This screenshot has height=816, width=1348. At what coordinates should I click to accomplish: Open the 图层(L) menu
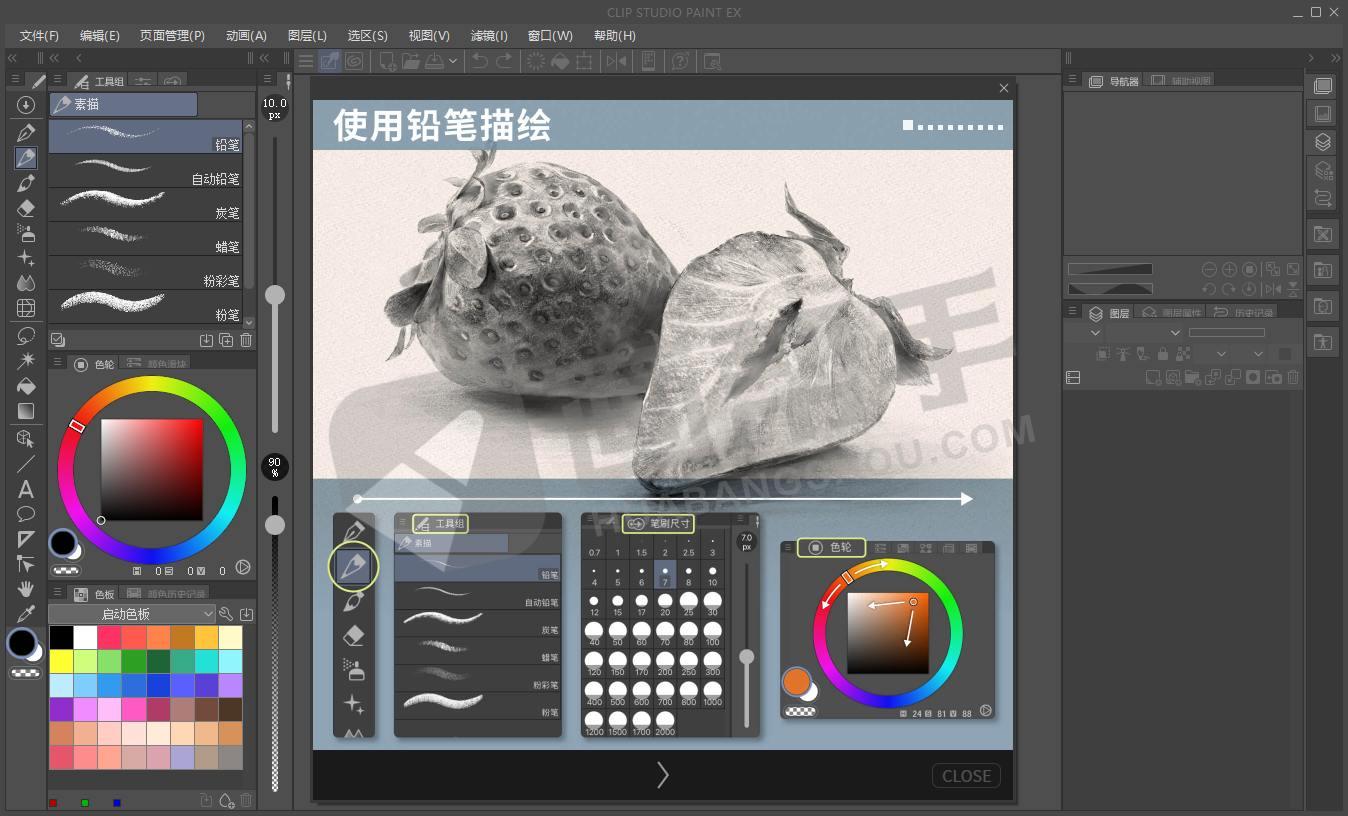click(x=307, y=35)
